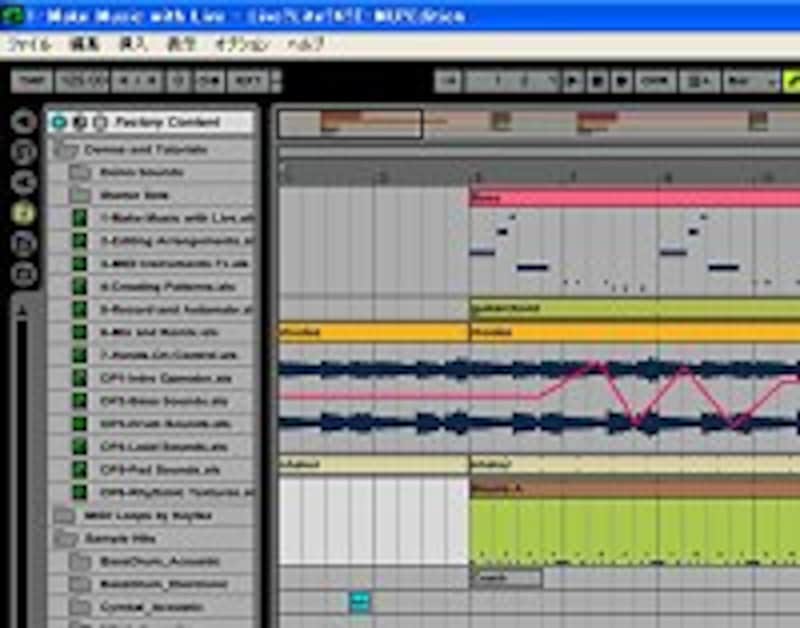Switch to File Browser 3 sidebar icon
The width and height of the screenshot is (800, 628).
(x=24, y=274)
